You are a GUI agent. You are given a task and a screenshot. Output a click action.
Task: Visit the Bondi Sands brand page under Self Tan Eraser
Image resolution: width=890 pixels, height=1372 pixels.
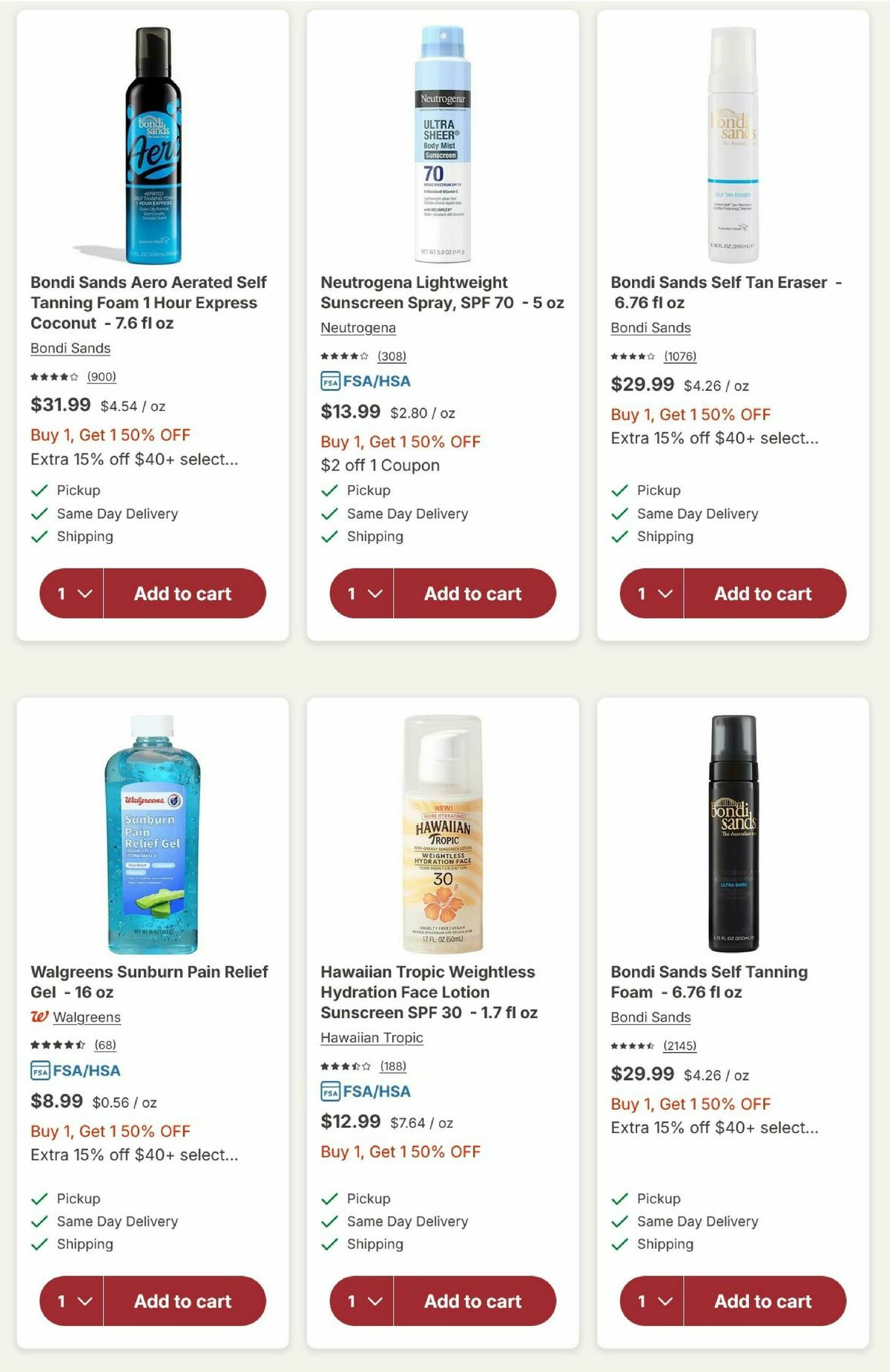tap(650, 327)
